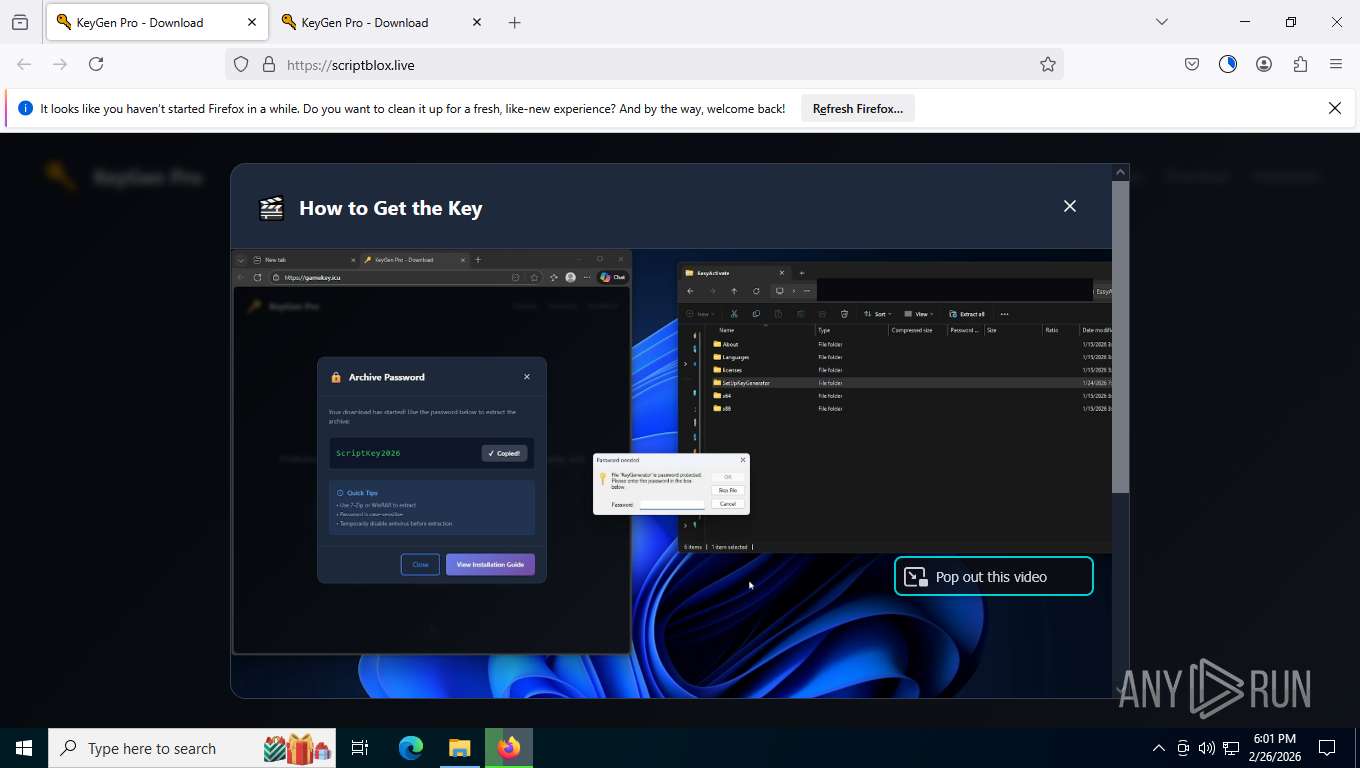Close the first KeyGen Pro tab
1360x768 pixels.
(x=252, y=22)
